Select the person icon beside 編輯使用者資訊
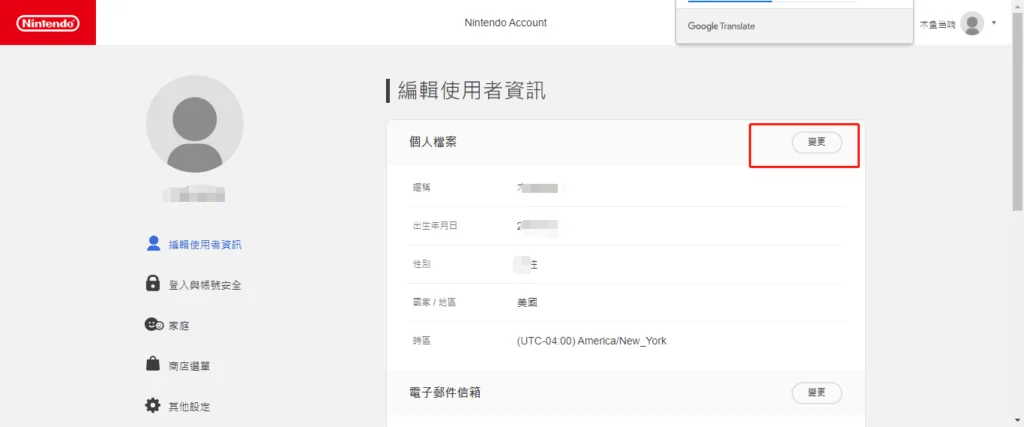This screenshot has width=1024, height=427. coord(153,244)
